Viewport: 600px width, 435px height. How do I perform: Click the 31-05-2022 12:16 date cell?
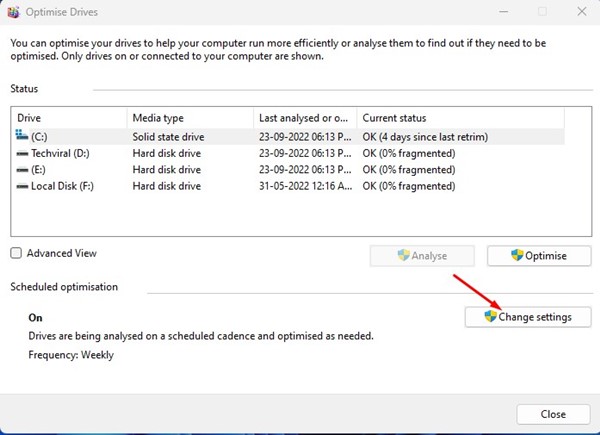(x=305, y=186)
